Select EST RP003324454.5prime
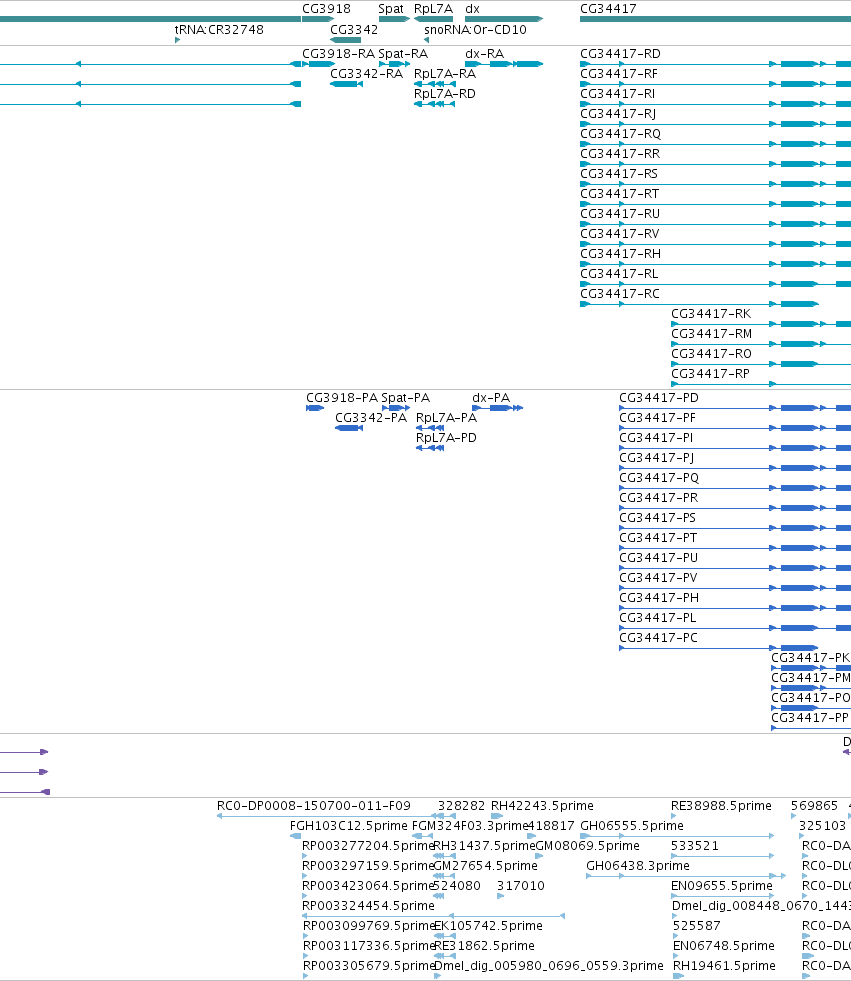The image size is (851, 981). (368, 906)
